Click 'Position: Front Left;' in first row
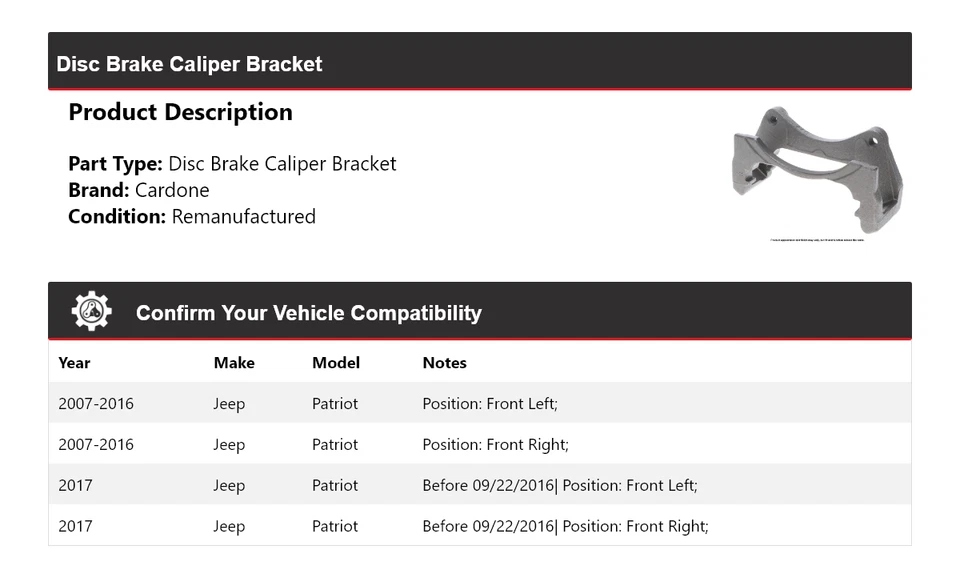Screen dimensions: 960x578 click(490, 404)
